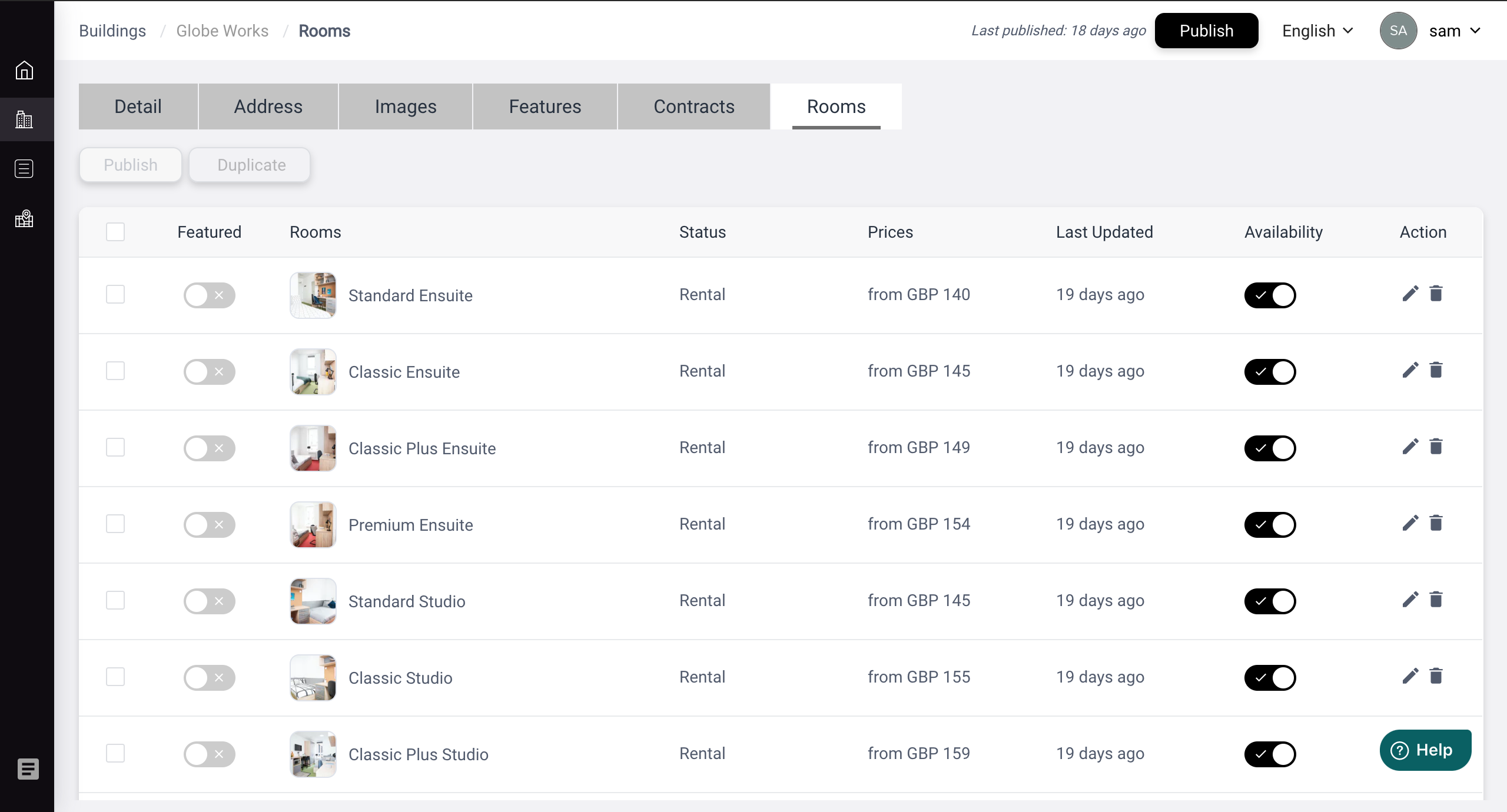Switch to the Contracts tab

693,107
